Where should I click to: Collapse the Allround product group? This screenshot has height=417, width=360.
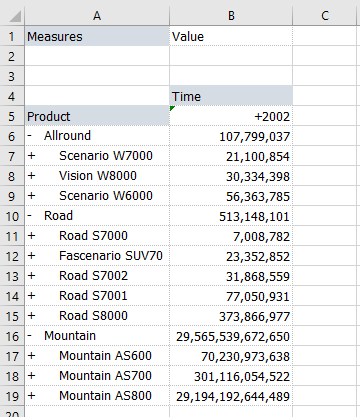[30, 136]
